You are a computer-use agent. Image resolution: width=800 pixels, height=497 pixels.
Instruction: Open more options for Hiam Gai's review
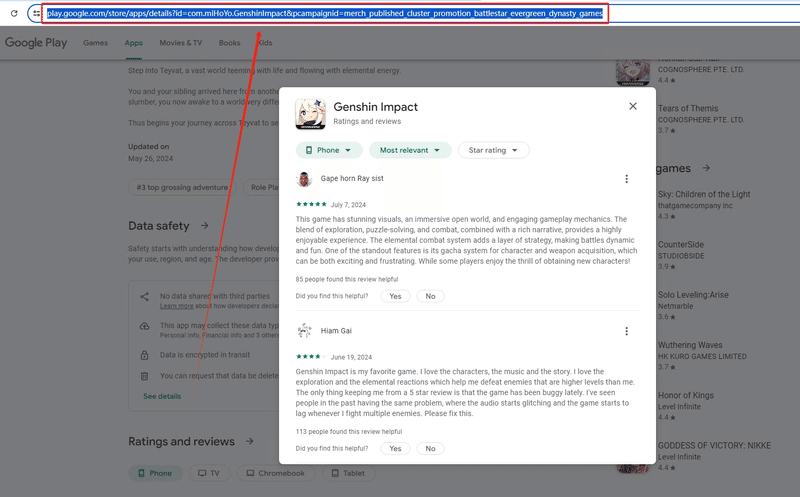[627, 331]
